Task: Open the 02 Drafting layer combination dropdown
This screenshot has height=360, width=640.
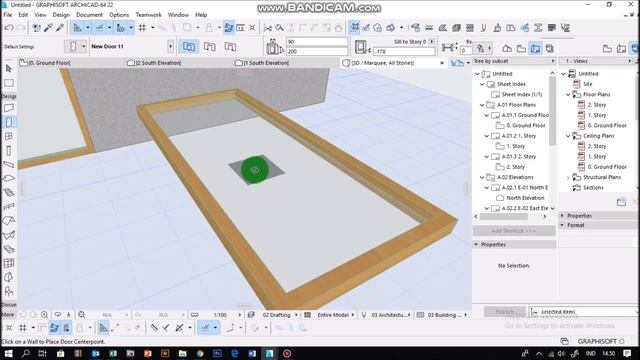Action: click(296, 315)
